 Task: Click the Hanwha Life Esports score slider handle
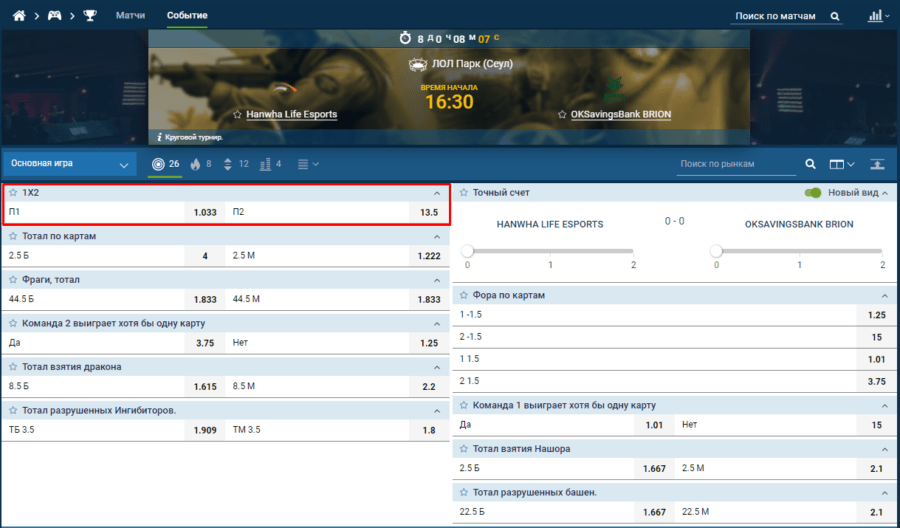(x=467, y=250)
